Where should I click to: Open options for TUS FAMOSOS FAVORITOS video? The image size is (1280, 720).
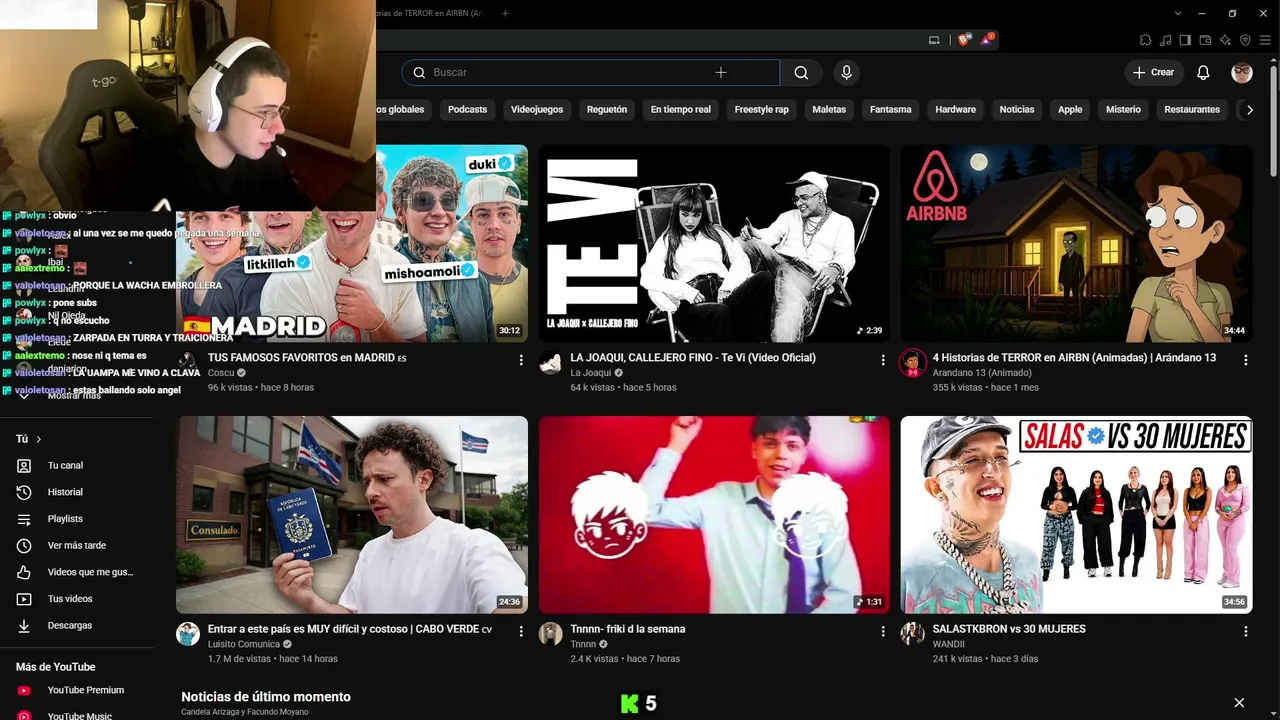pyautogui.click(x=521, y=360)
